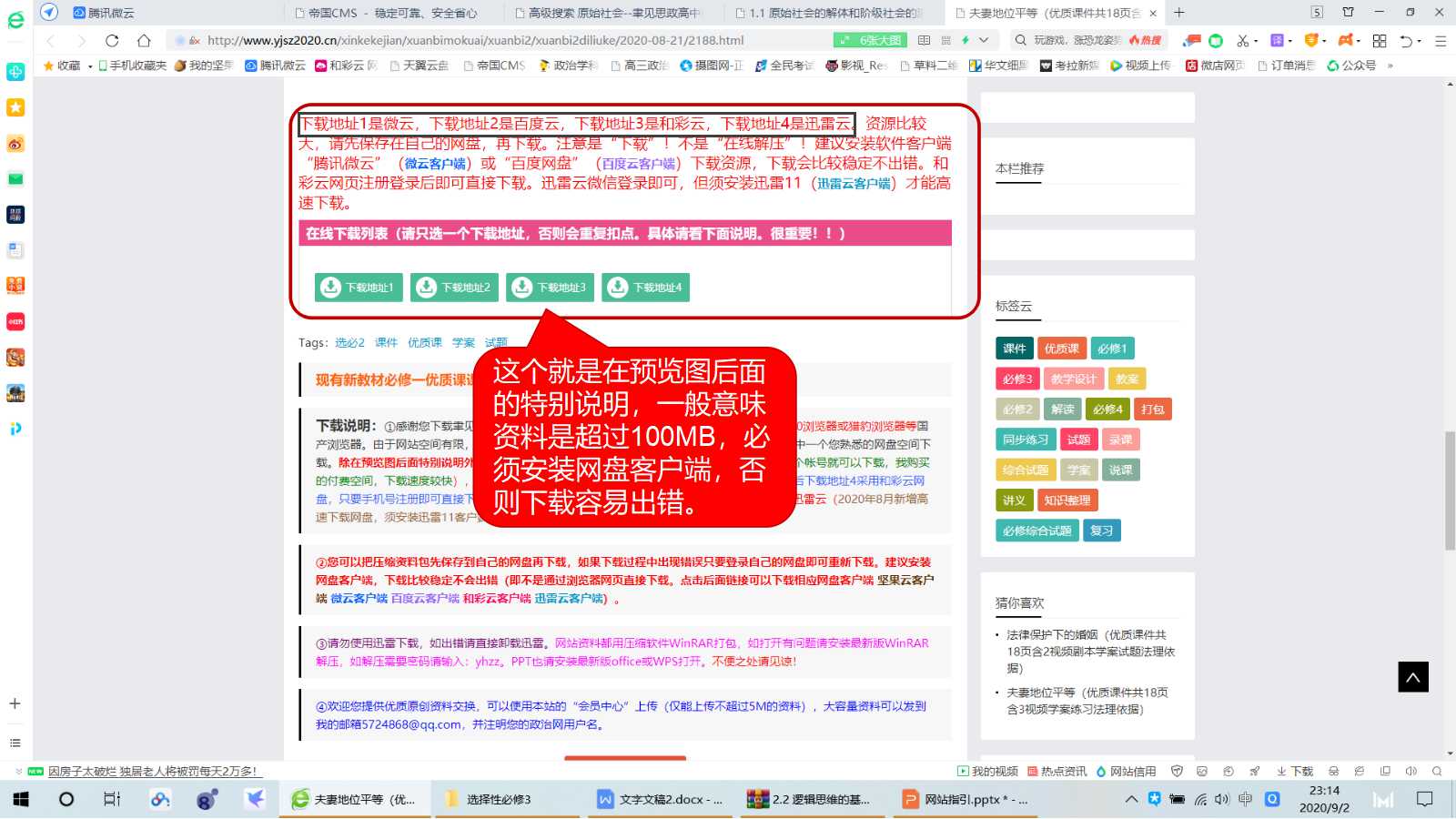Open the 和彩云 bookmark
This screenshot has width=1456, height=819.
[346, 66]
